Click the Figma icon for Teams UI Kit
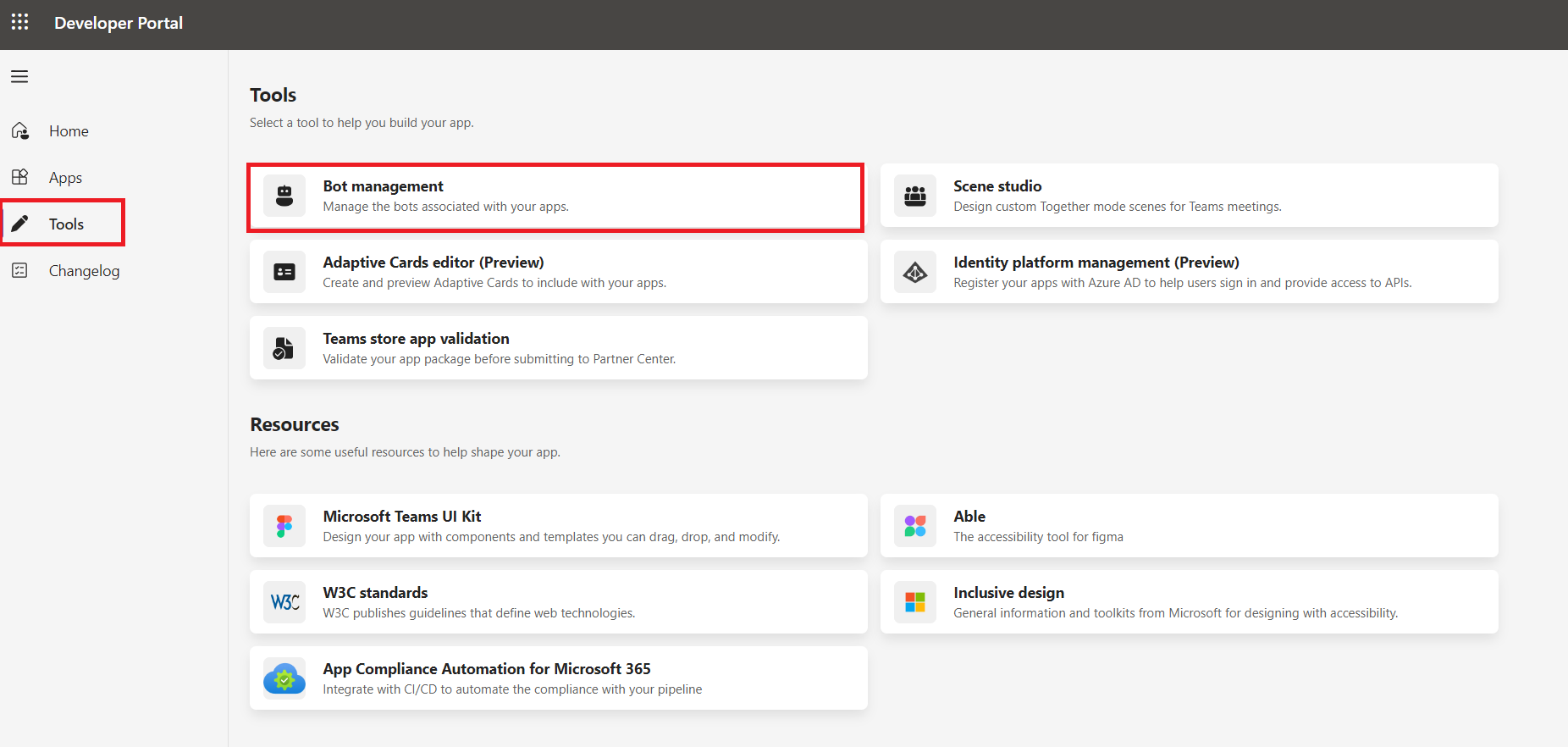Screen dimensions: 1568x747 click(x=284, y=526)
